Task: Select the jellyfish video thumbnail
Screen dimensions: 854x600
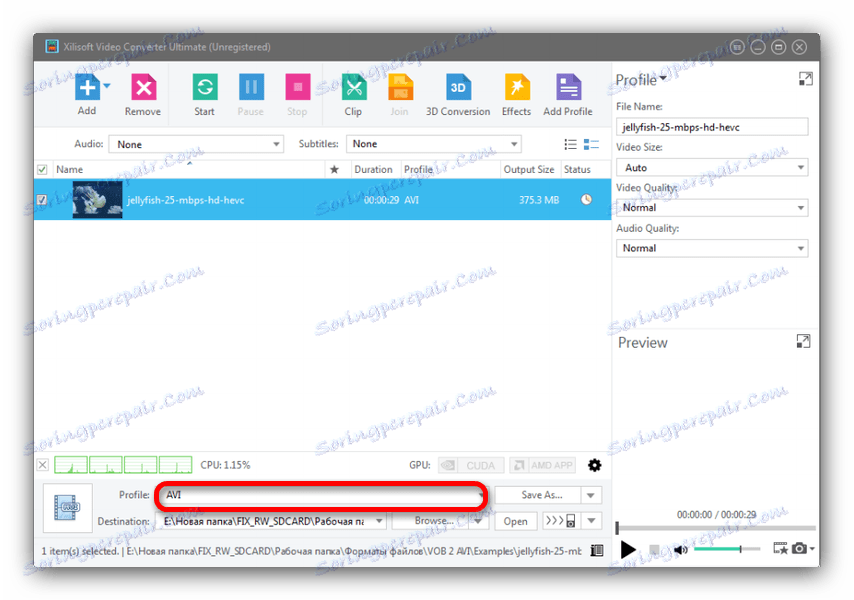Action: pyautogui.click(x=97, y=200)
